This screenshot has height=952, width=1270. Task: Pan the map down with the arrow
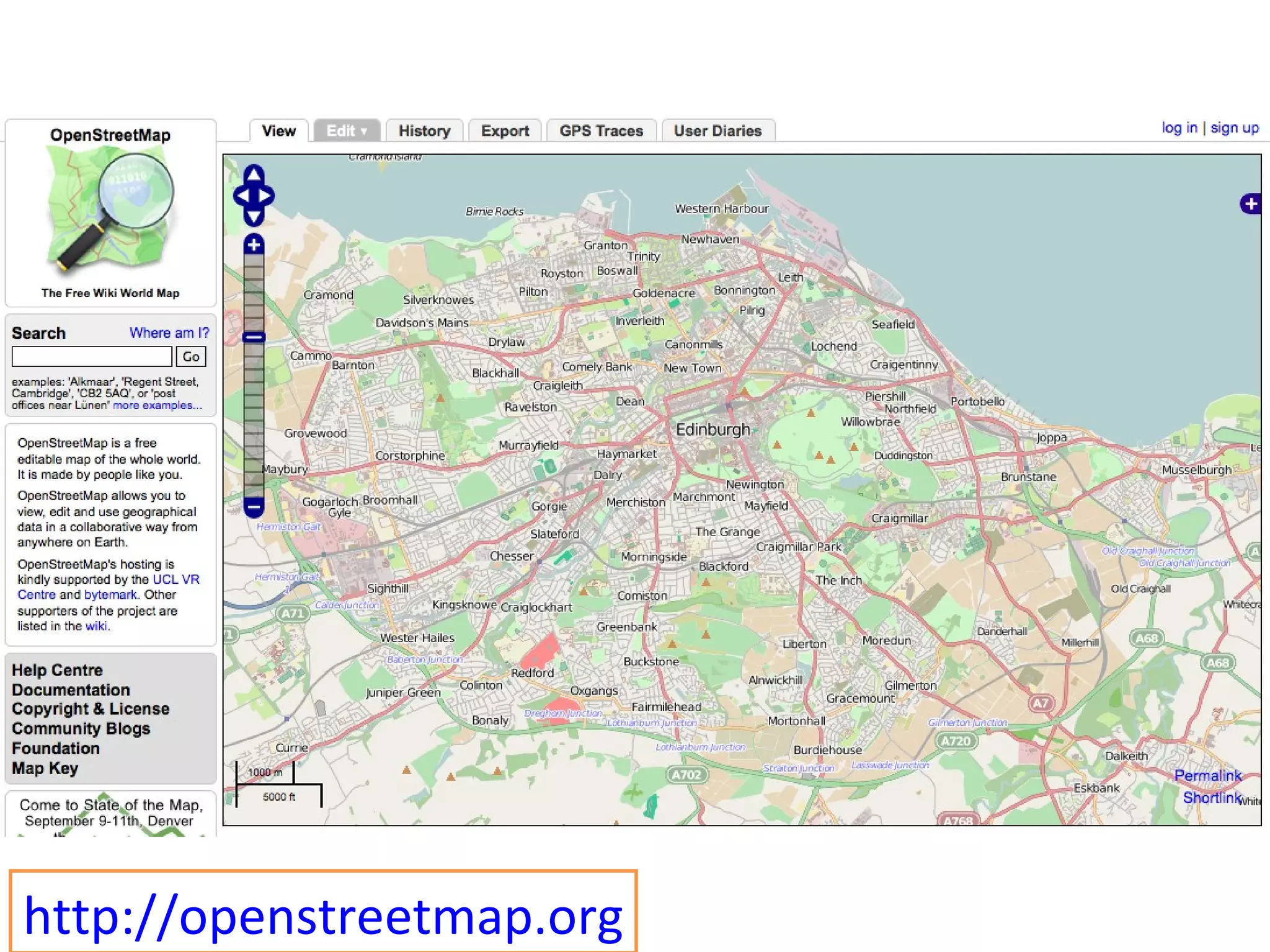pos(254,217)
